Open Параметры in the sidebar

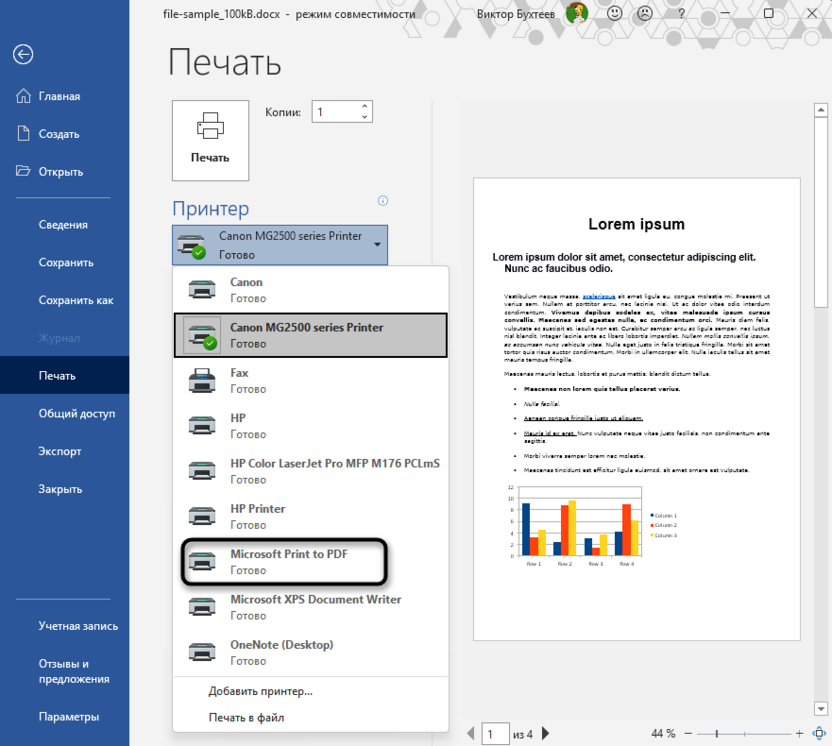click(68, 716)
